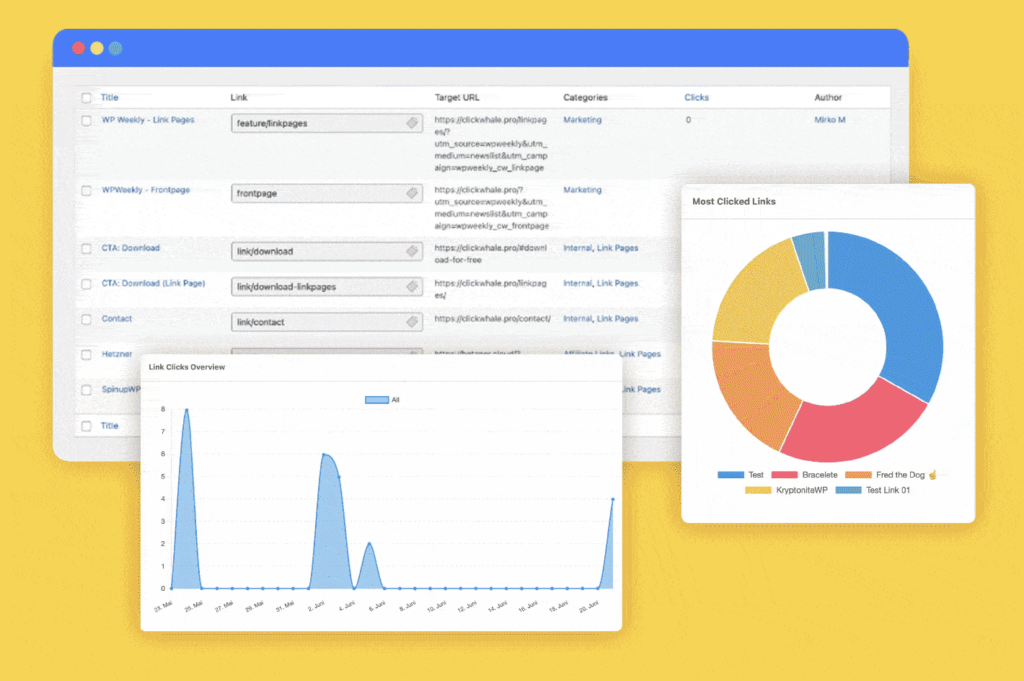Open author Mirko M link
1024x681 pixels.
click(829, 119)
